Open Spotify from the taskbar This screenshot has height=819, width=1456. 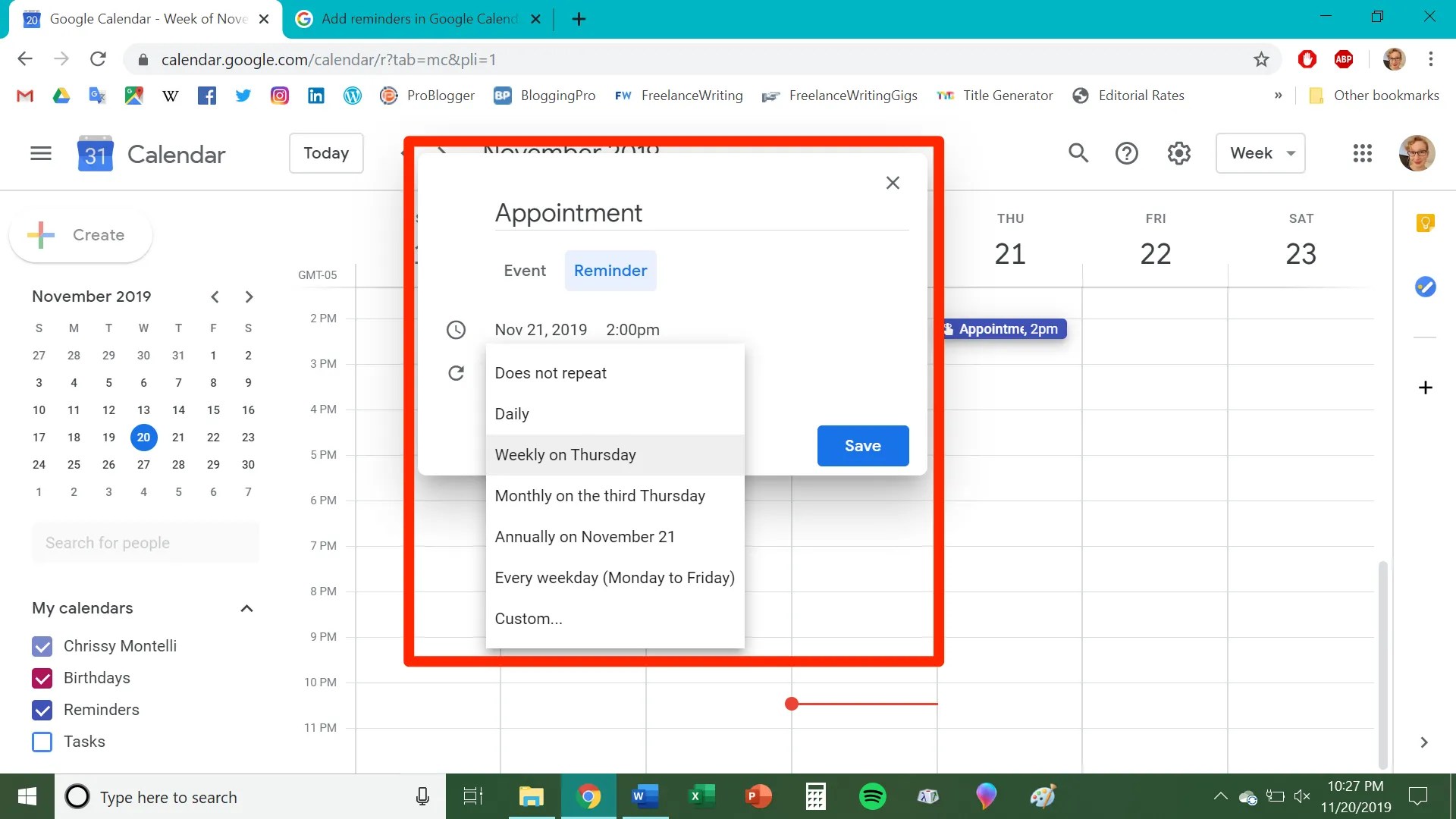(x=872, y=796)
